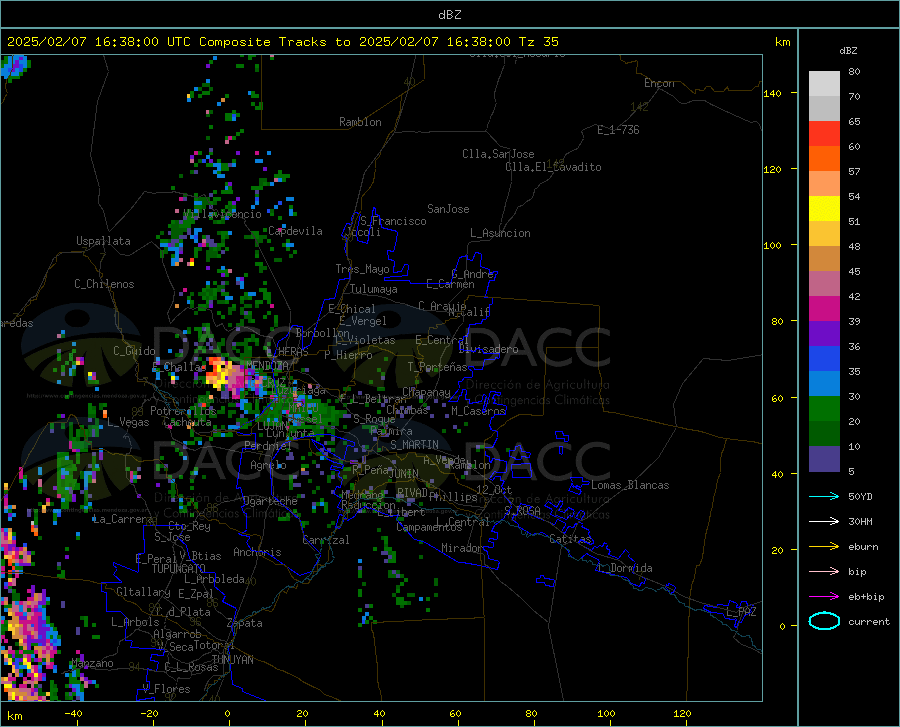Click the 60-65 dBZ red color swatch
The height and width of the screenshot is (727, 900).
tap(824, 134)
